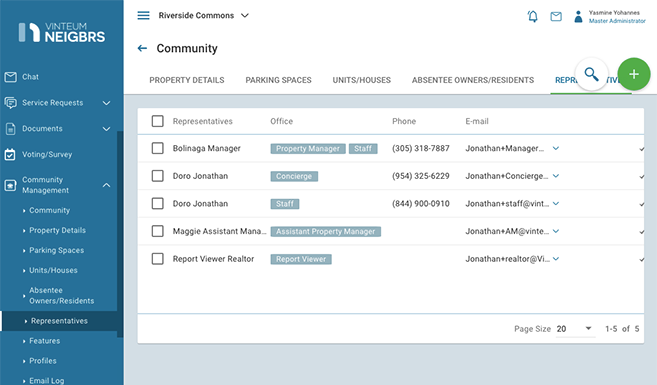Open Community submenu item in sidebar
The width and height of the screenshot is (657, 385).
click(x=49, y=210)
